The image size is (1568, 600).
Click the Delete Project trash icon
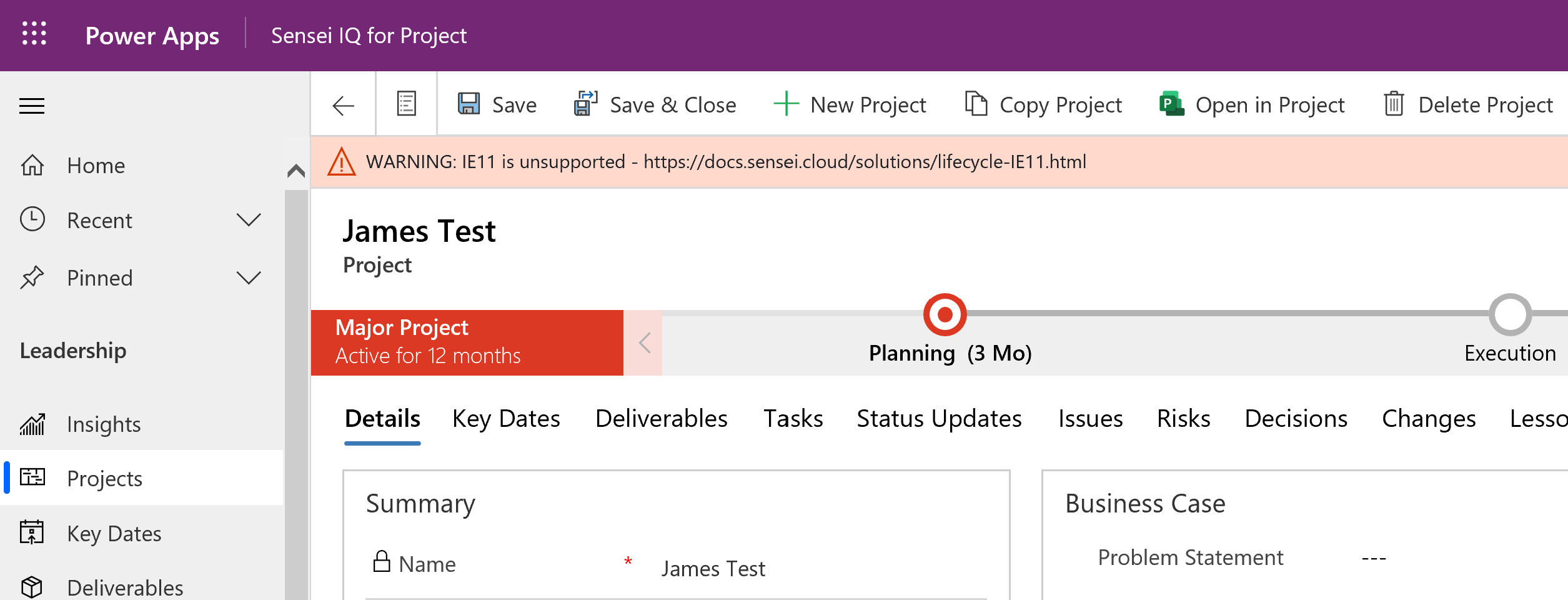tap(1394, 104)
